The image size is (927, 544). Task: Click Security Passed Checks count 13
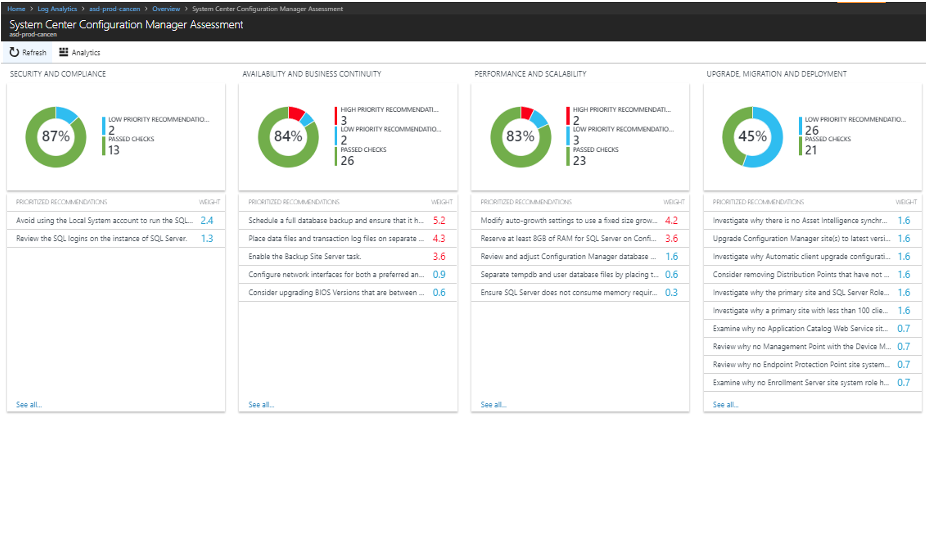click(x=114, y=150)
